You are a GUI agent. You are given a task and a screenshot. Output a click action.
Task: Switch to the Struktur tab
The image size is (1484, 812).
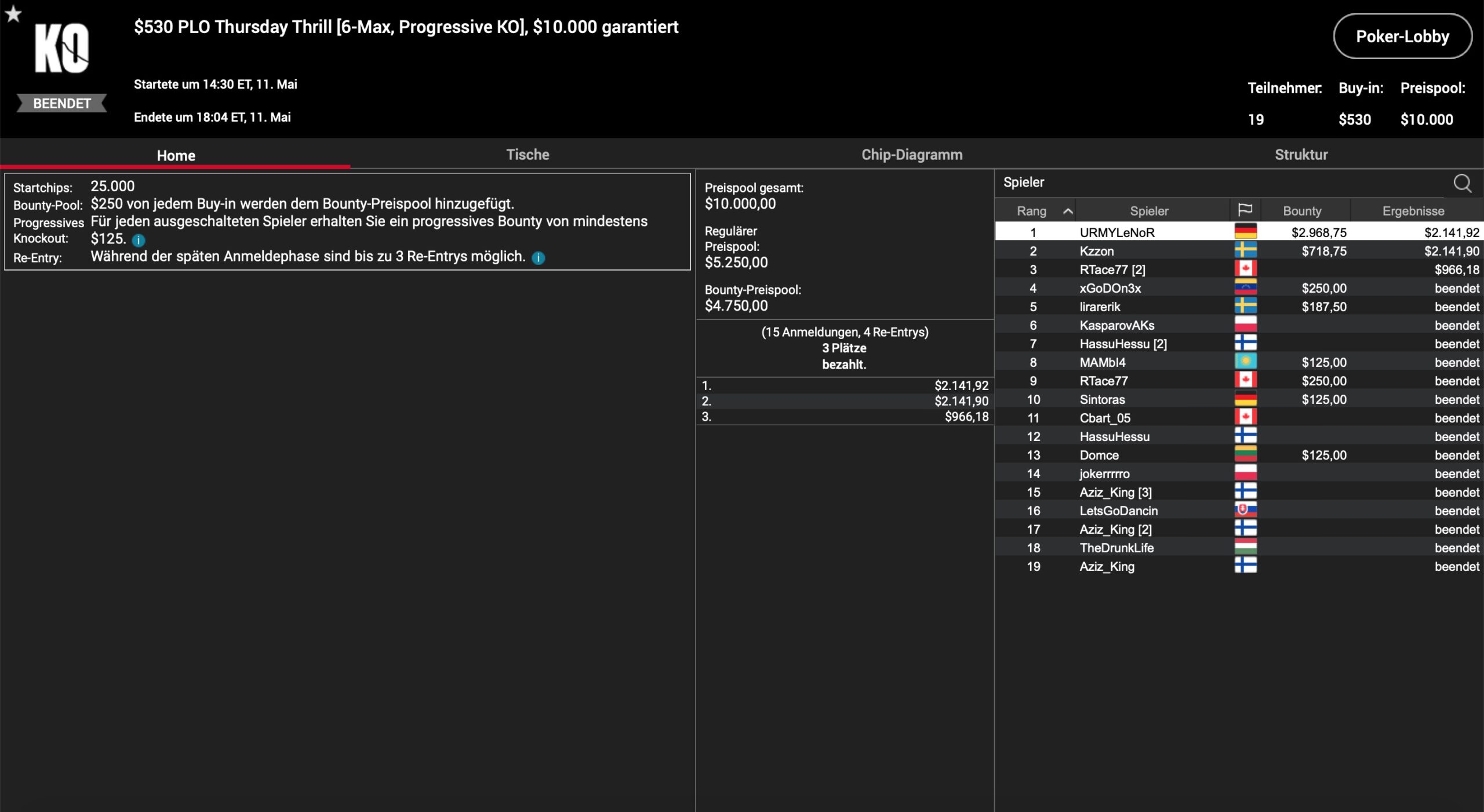tap(1301, 155)
